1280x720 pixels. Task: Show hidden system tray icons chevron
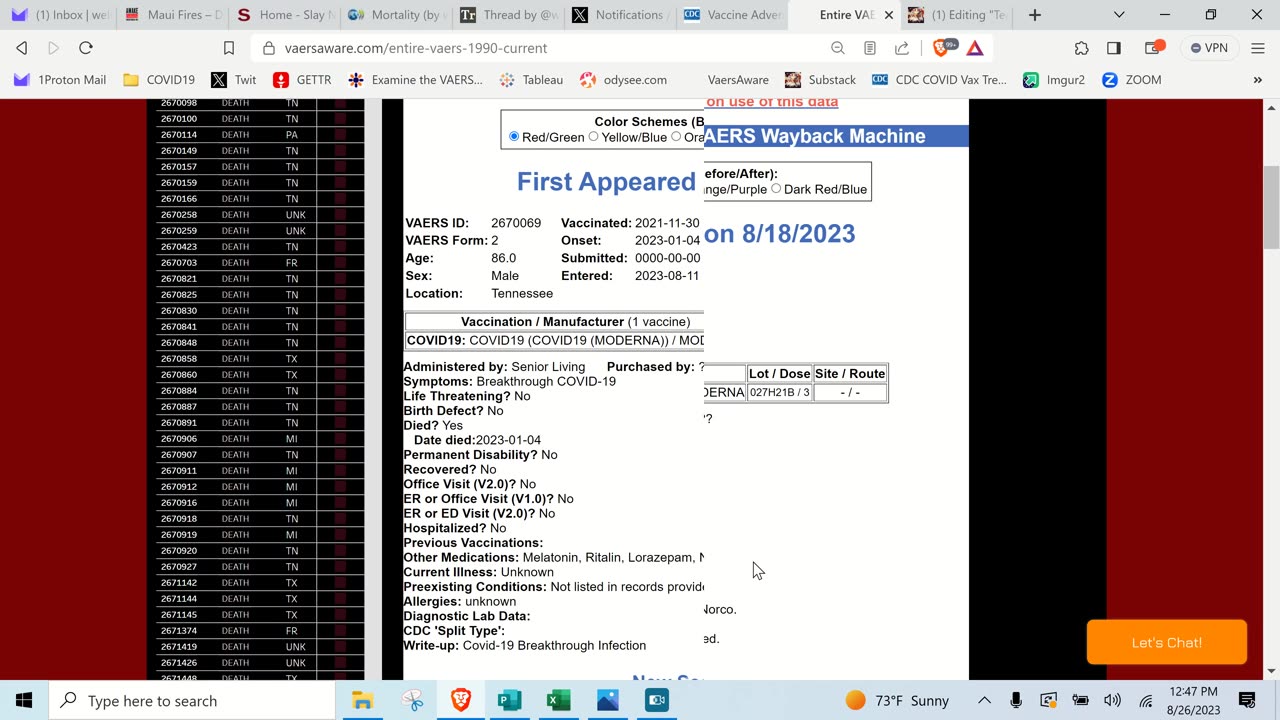(984, 700)
